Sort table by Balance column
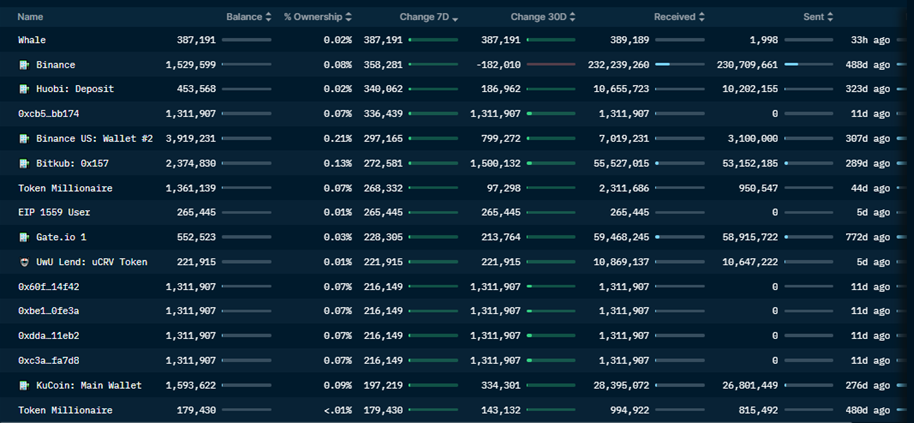 tap(249, 17)
